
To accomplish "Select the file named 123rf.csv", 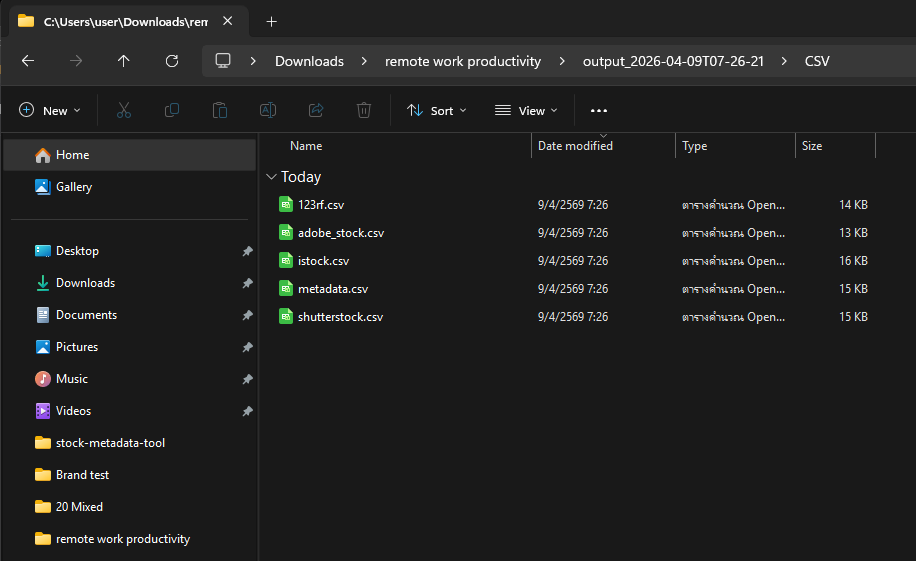I will (x=321, y=205).
